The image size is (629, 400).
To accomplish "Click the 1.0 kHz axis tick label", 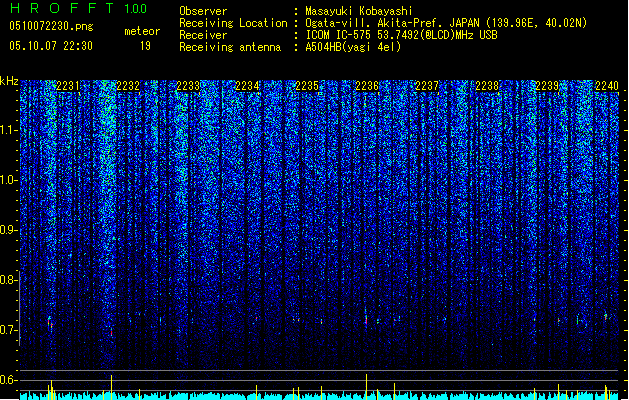I will (9, 180).
